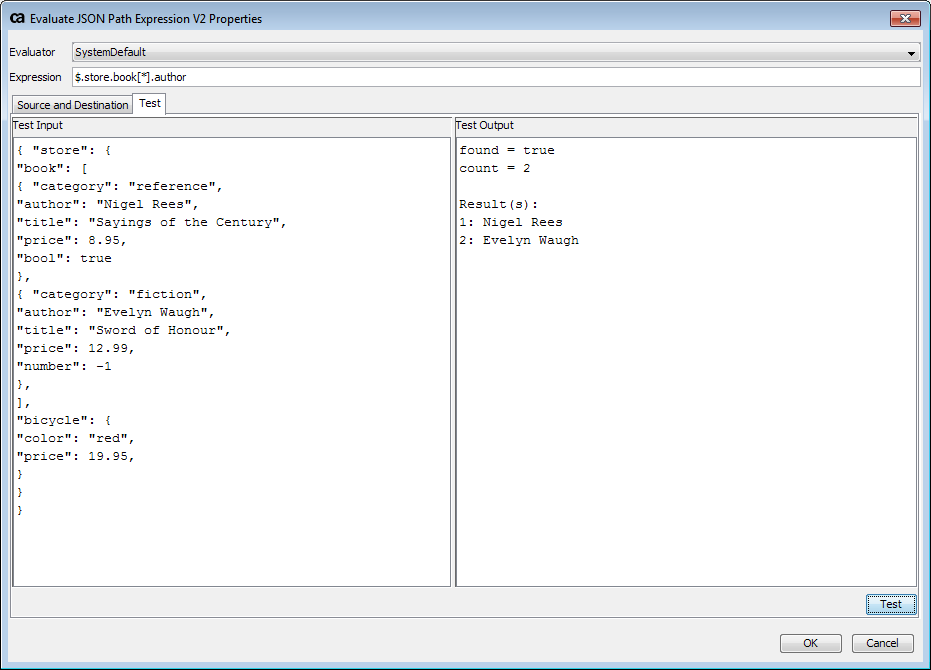Viewport: 931px width, 670px height.
Task: Click the "count = 2" line in Test Output
Action: (x=494, y=168)
